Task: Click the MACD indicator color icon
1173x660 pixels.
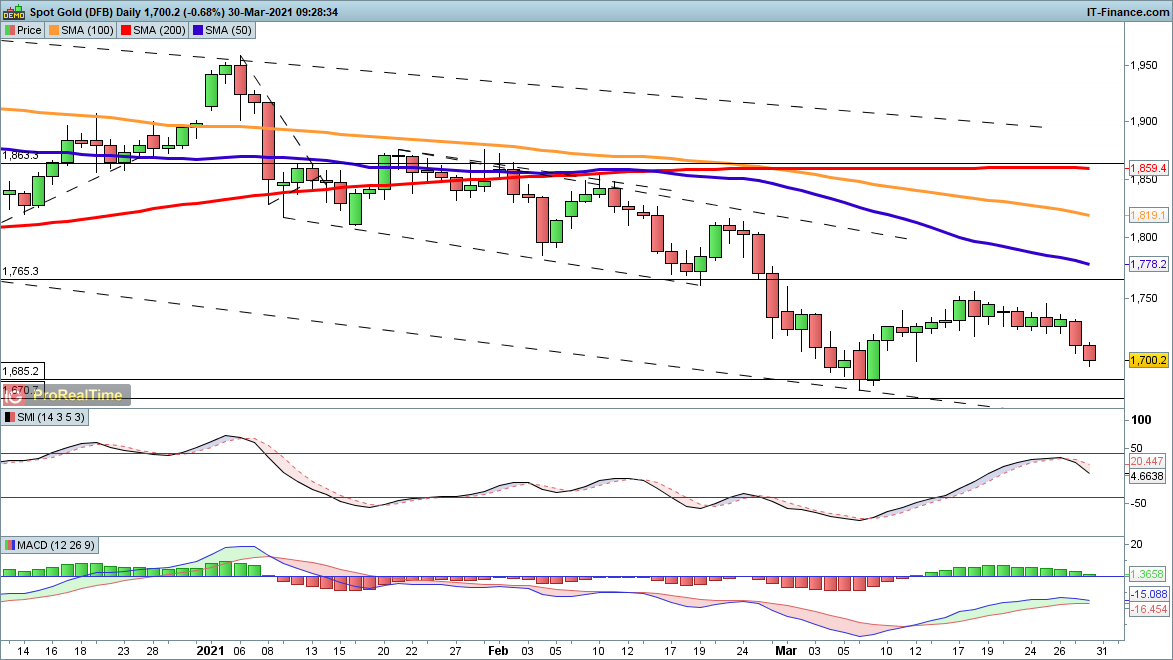Action: click(9, 545)
